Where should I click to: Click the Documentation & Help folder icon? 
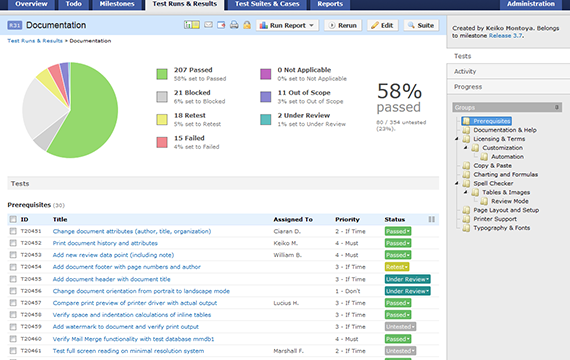click(466, 130)
